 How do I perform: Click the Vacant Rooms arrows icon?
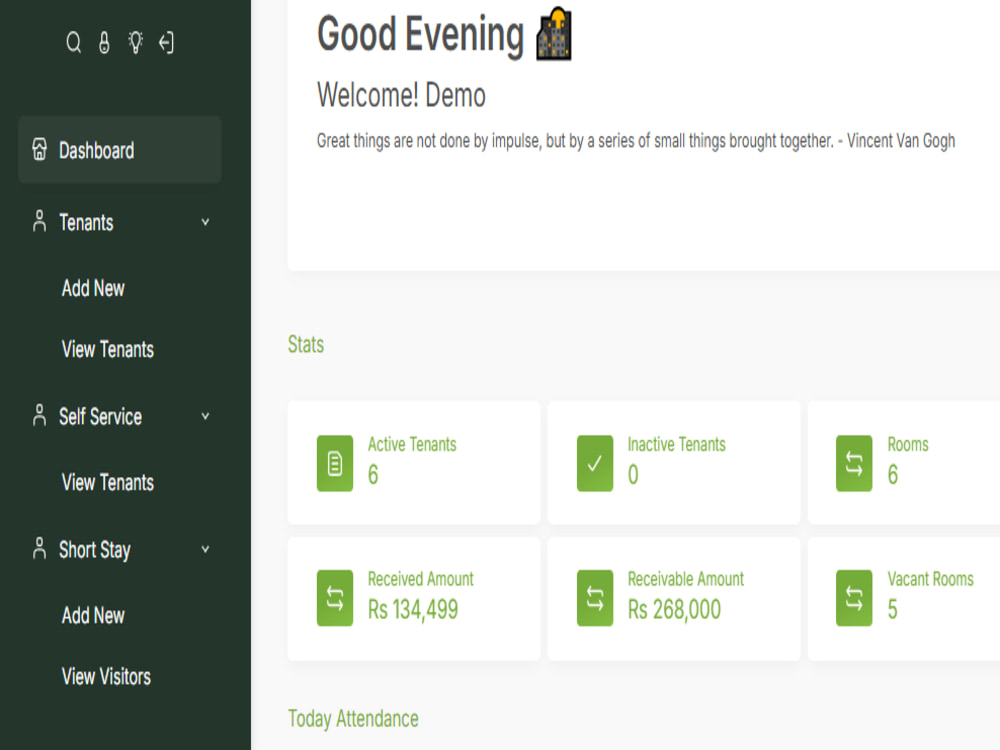coord(854,598)
